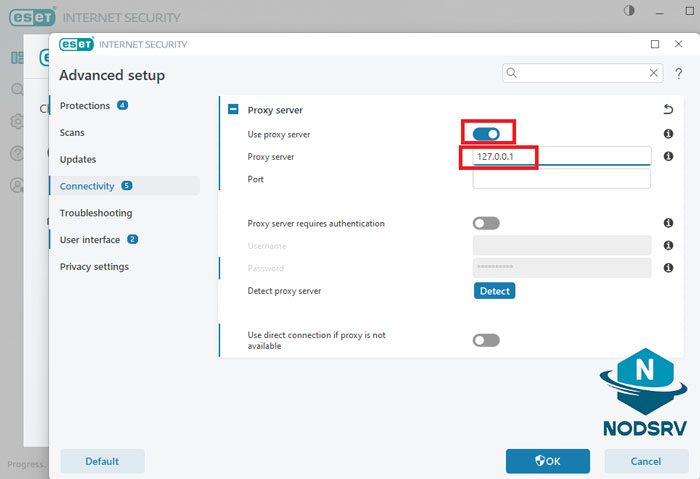Click the info icon next to Password
Image resolution: width=700 pixels, height=479 pixels.
point(668,268)
